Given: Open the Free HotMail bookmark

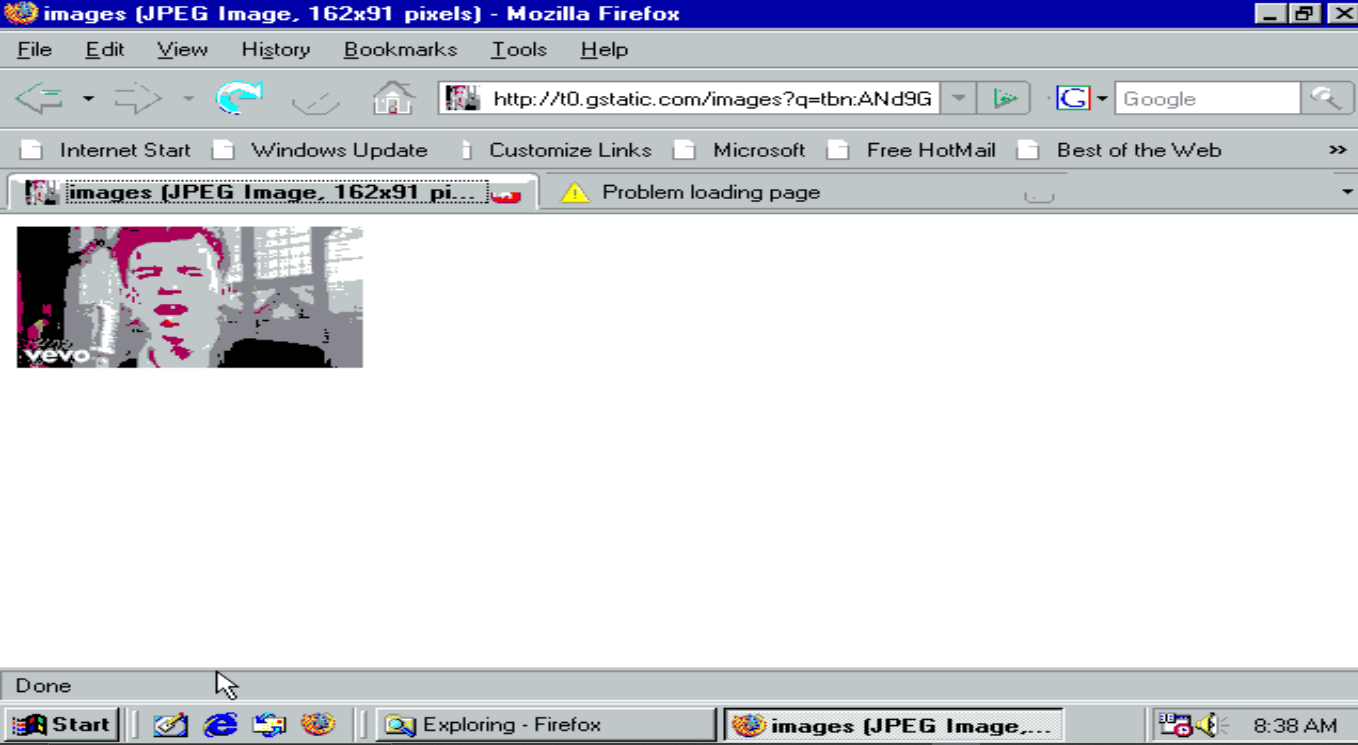Looking at the screenshot, I should (911, 150).
